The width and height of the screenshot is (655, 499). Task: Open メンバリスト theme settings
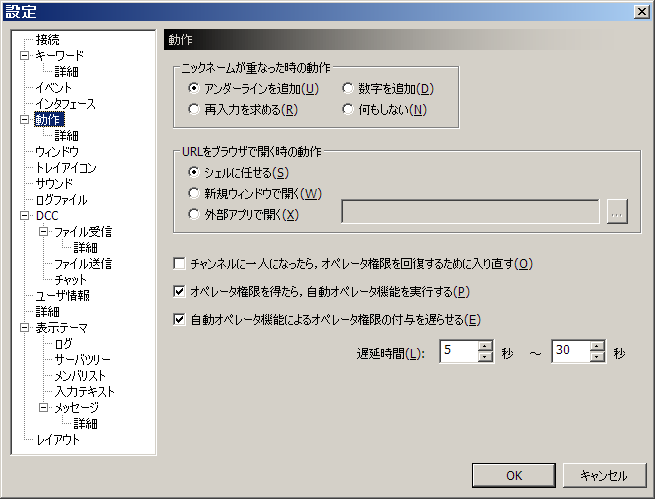coord(80,376)
